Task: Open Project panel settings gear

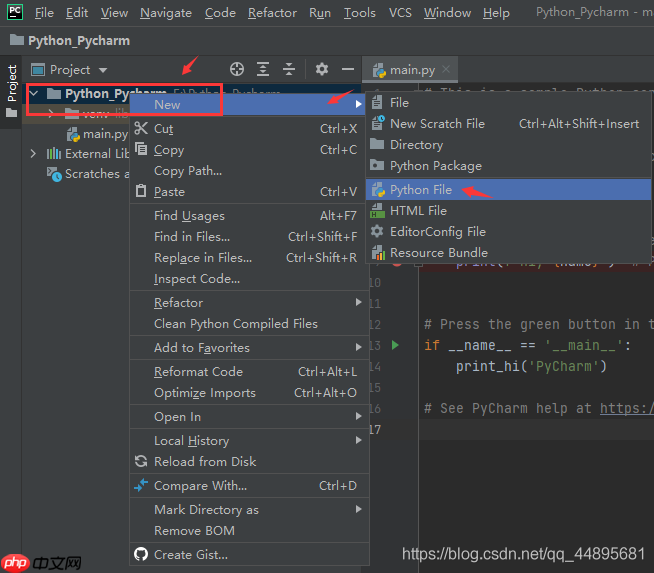Action: (x=322, y=69)
